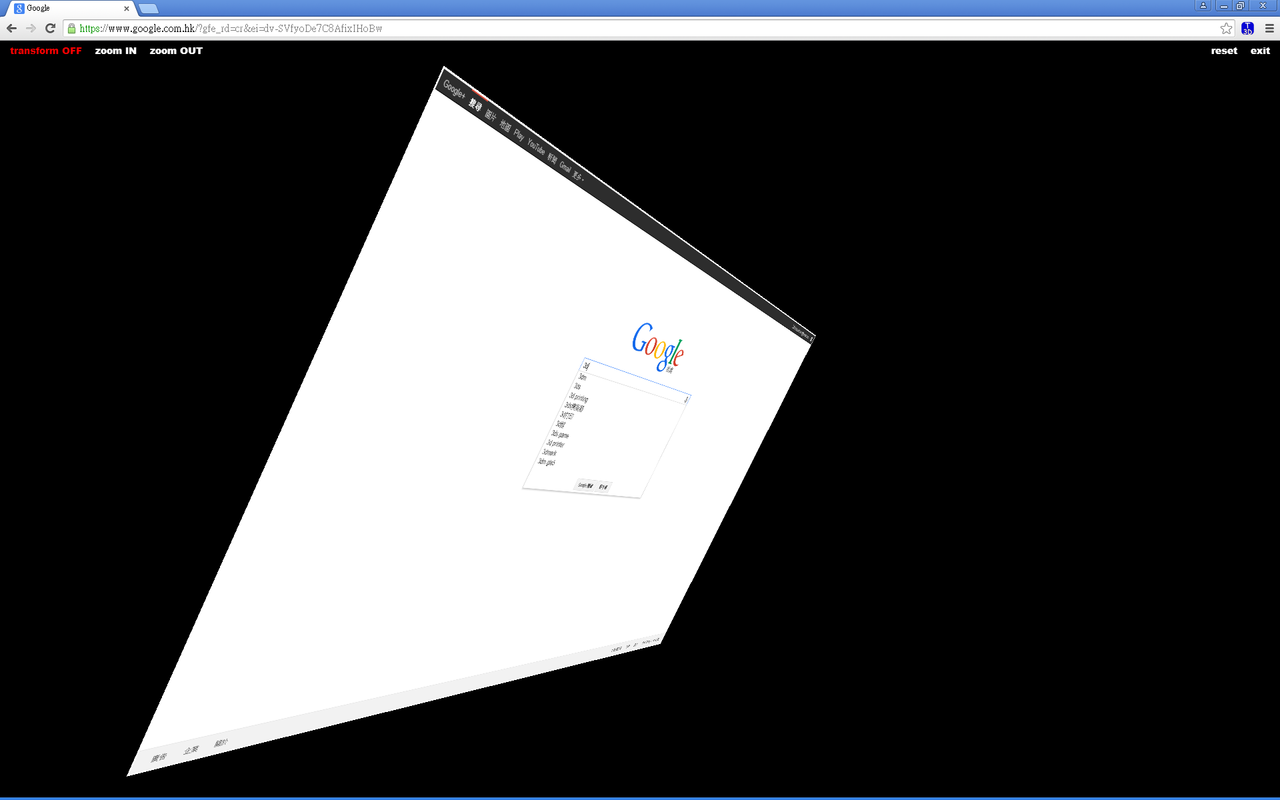Select 搜尋 in the tilted black bar
This screenshot has width=1280, height=800.
click(475, 105)
